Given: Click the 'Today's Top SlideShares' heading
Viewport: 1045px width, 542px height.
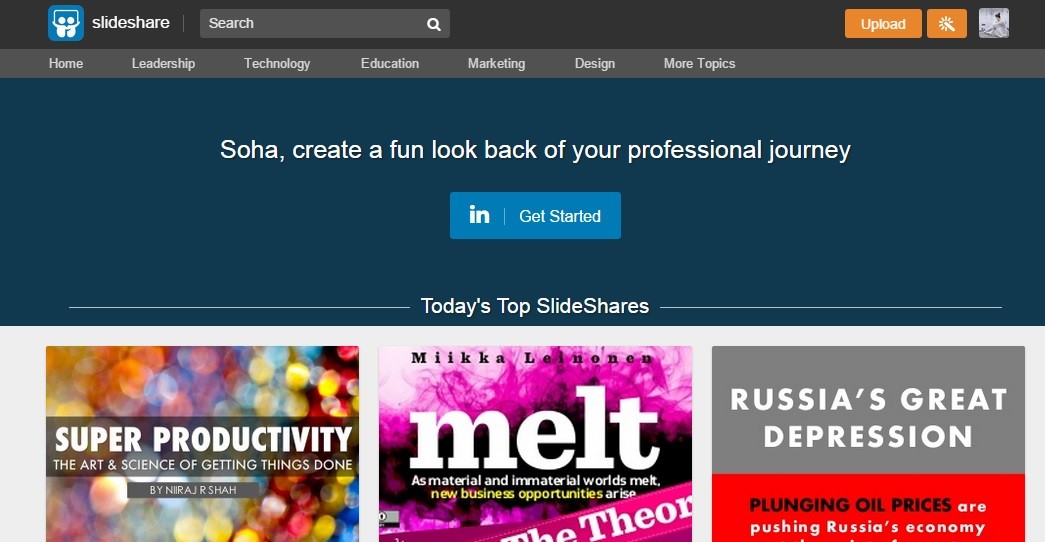Looking at the screenshot, I should [x=534, y=306].
